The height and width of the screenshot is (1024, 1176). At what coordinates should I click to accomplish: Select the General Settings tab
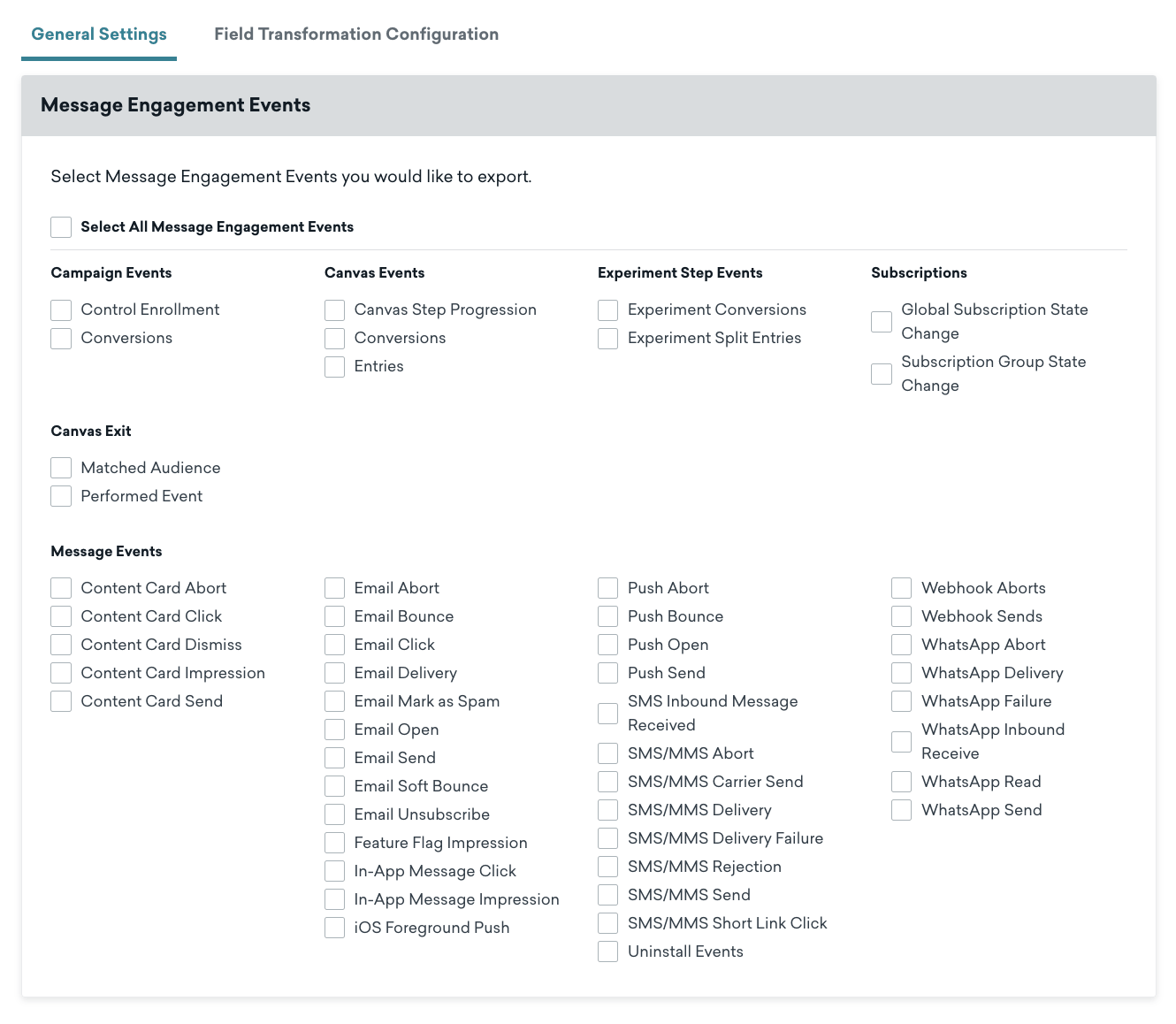[98, 34]
